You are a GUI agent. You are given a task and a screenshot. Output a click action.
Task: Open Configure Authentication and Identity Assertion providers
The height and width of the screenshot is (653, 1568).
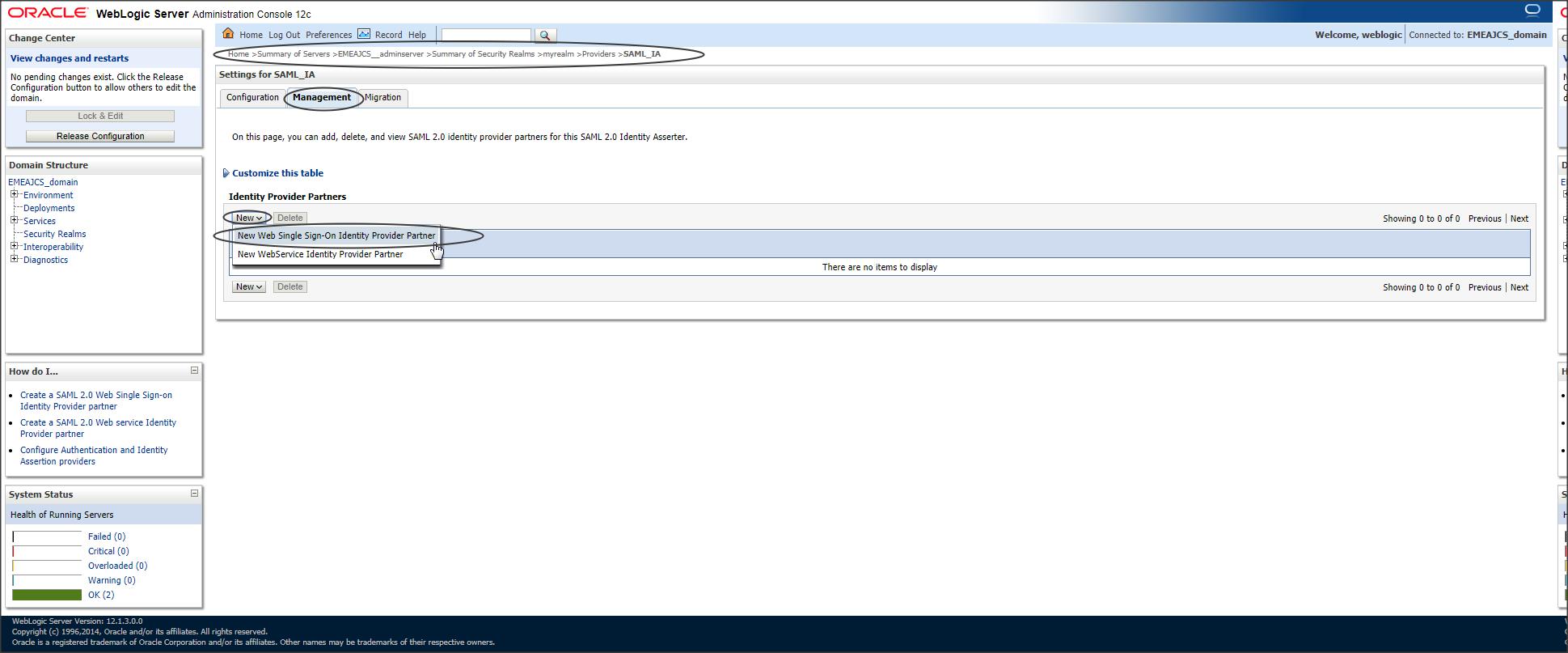pos(94,456)
